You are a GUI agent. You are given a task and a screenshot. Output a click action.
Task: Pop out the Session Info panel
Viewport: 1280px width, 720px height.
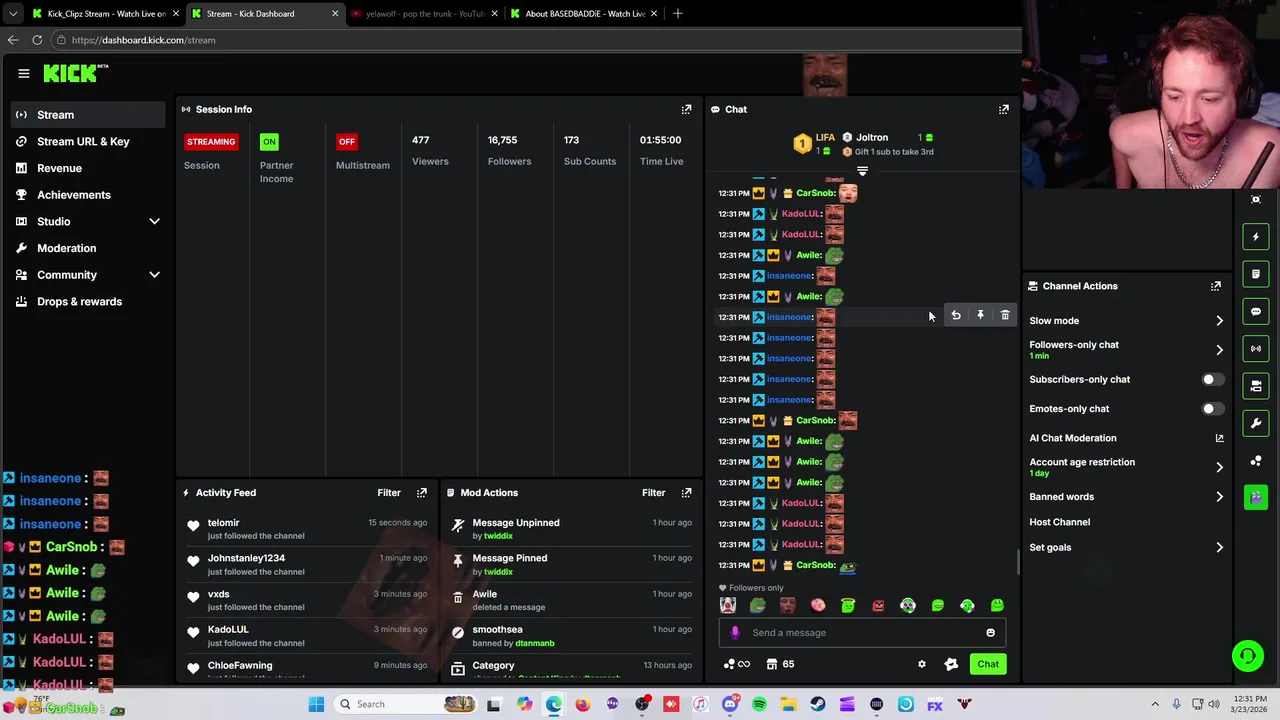tap(686, 109)
